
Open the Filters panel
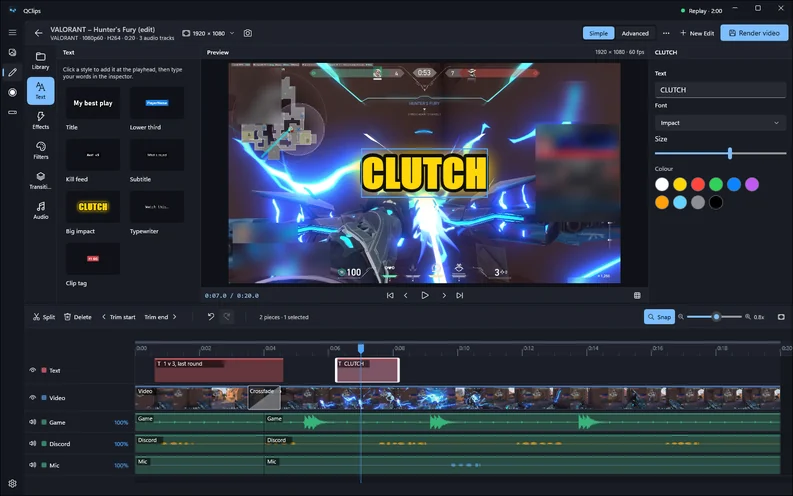40,151
